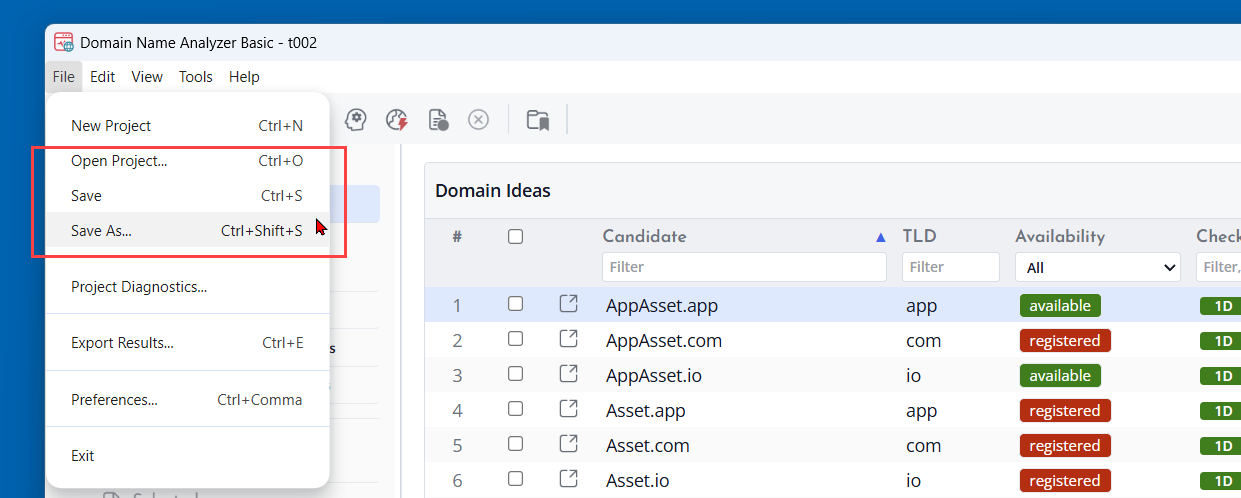This screenshot has height=498, width=1241.
Task: Open the Edit menu
Action: click(102, 76)
